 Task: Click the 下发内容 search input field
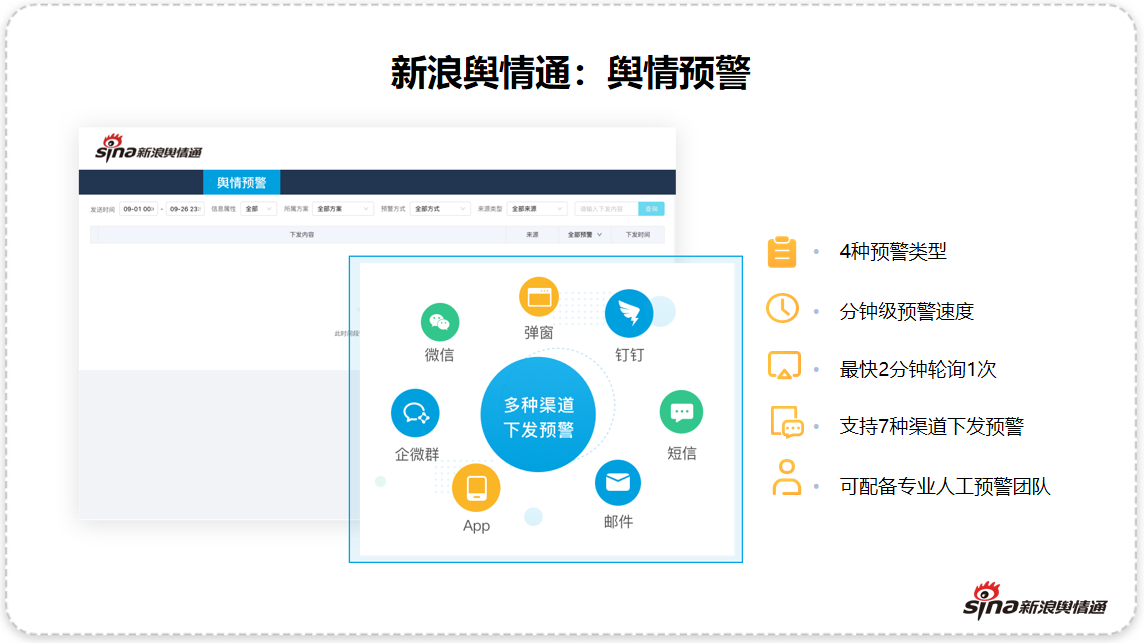point(604,209)
